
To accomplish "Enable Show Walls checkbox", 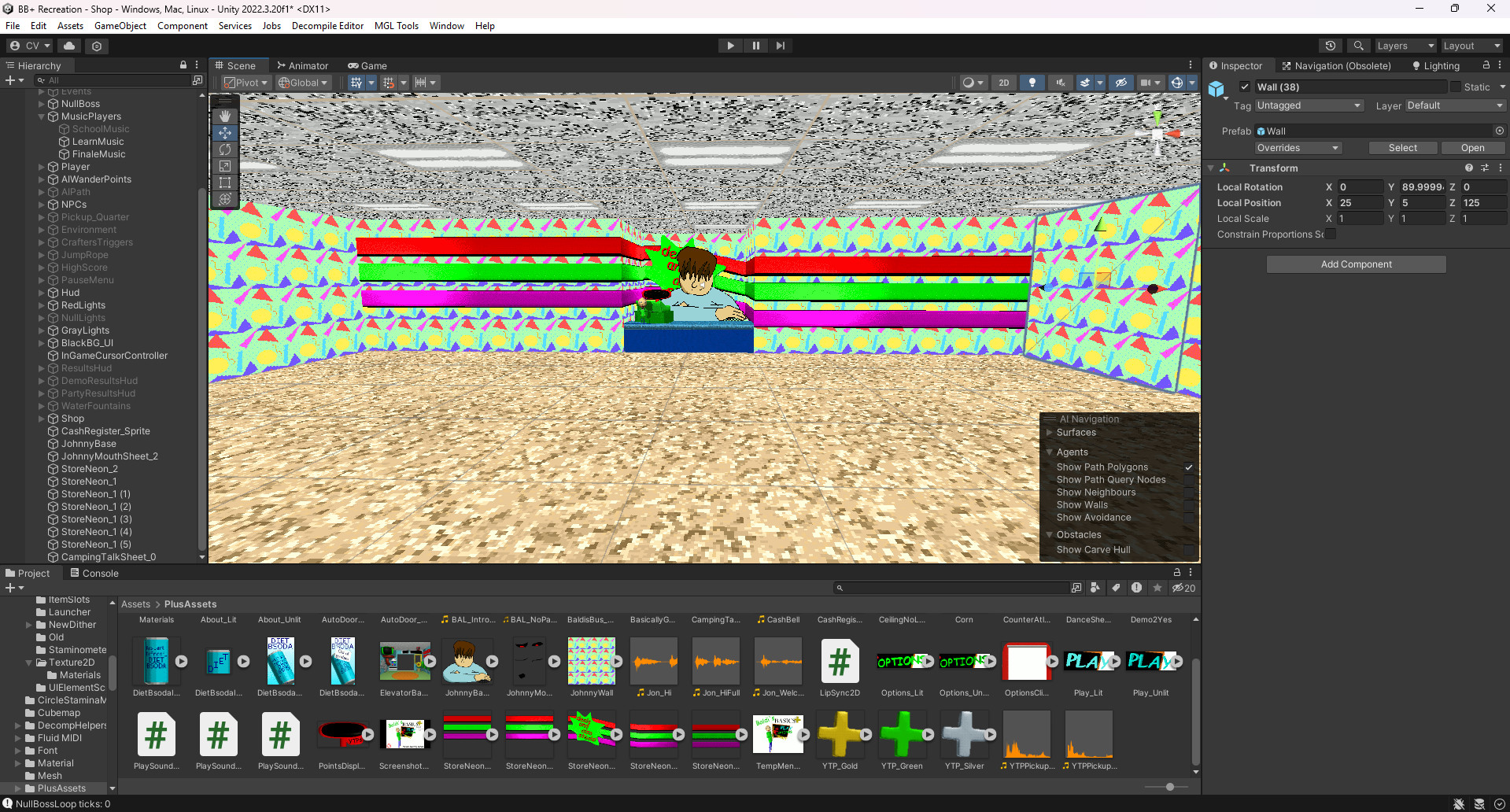I will click(1189, 505).
